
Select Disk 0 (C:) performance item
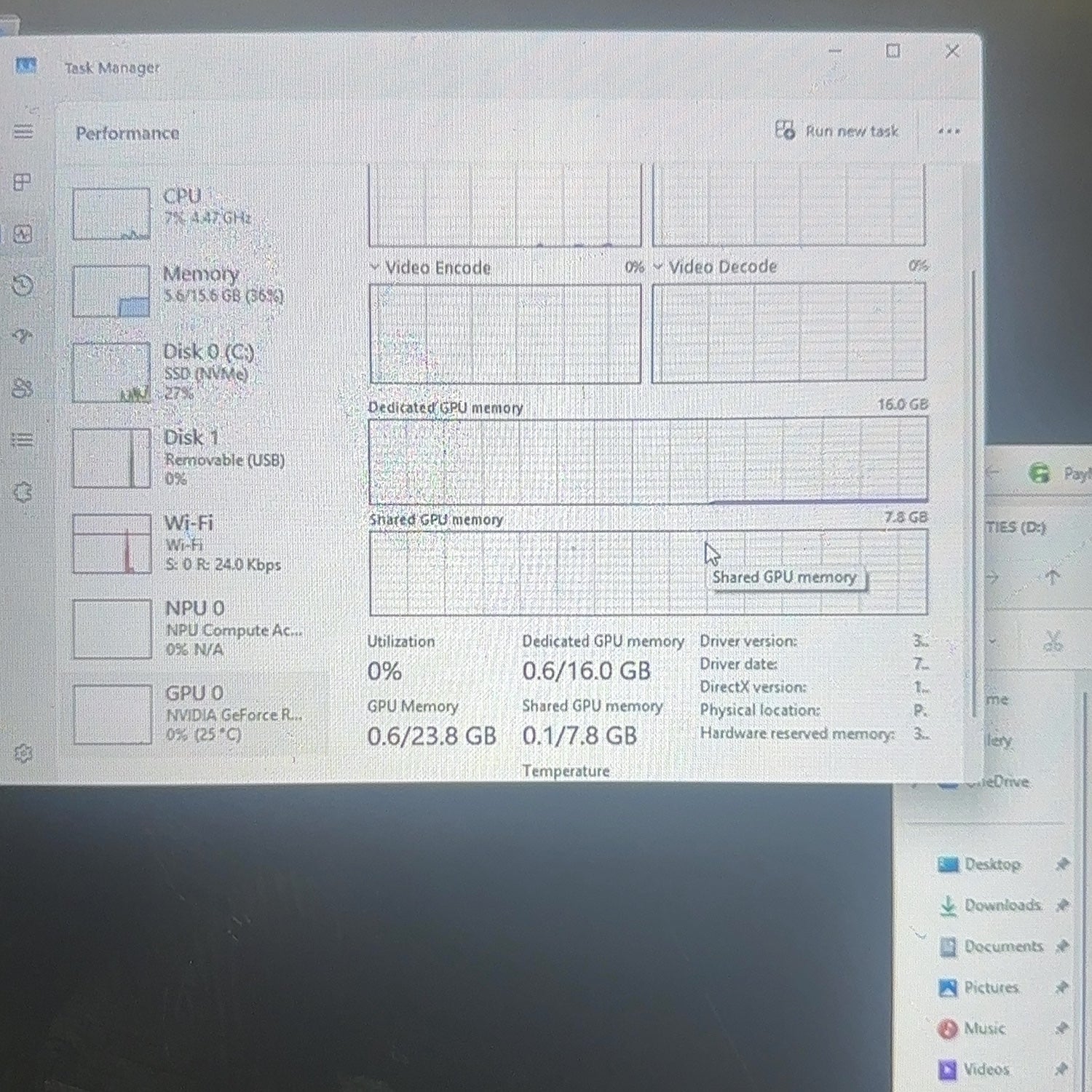pos(197,373)
